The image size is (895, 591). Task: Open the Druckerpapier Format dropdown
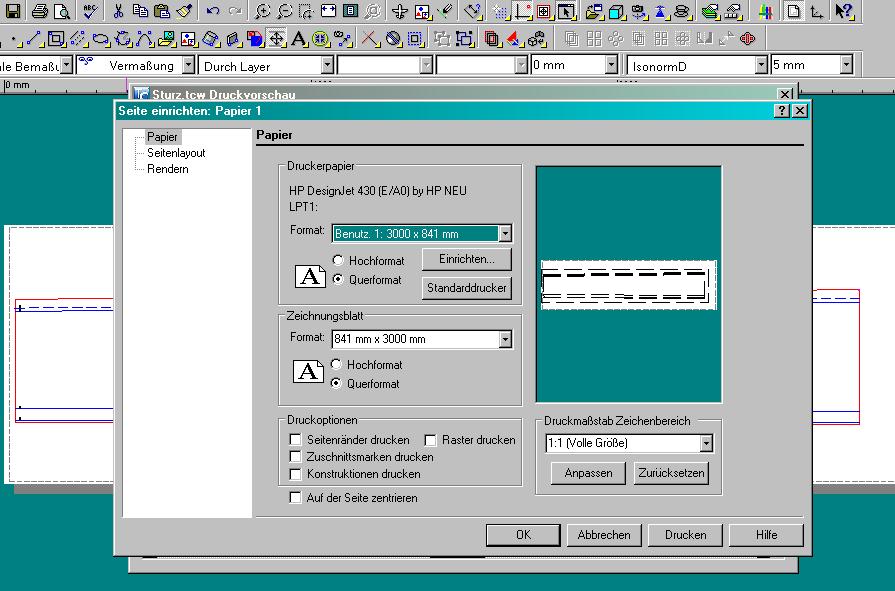click(x=505, y=234)
